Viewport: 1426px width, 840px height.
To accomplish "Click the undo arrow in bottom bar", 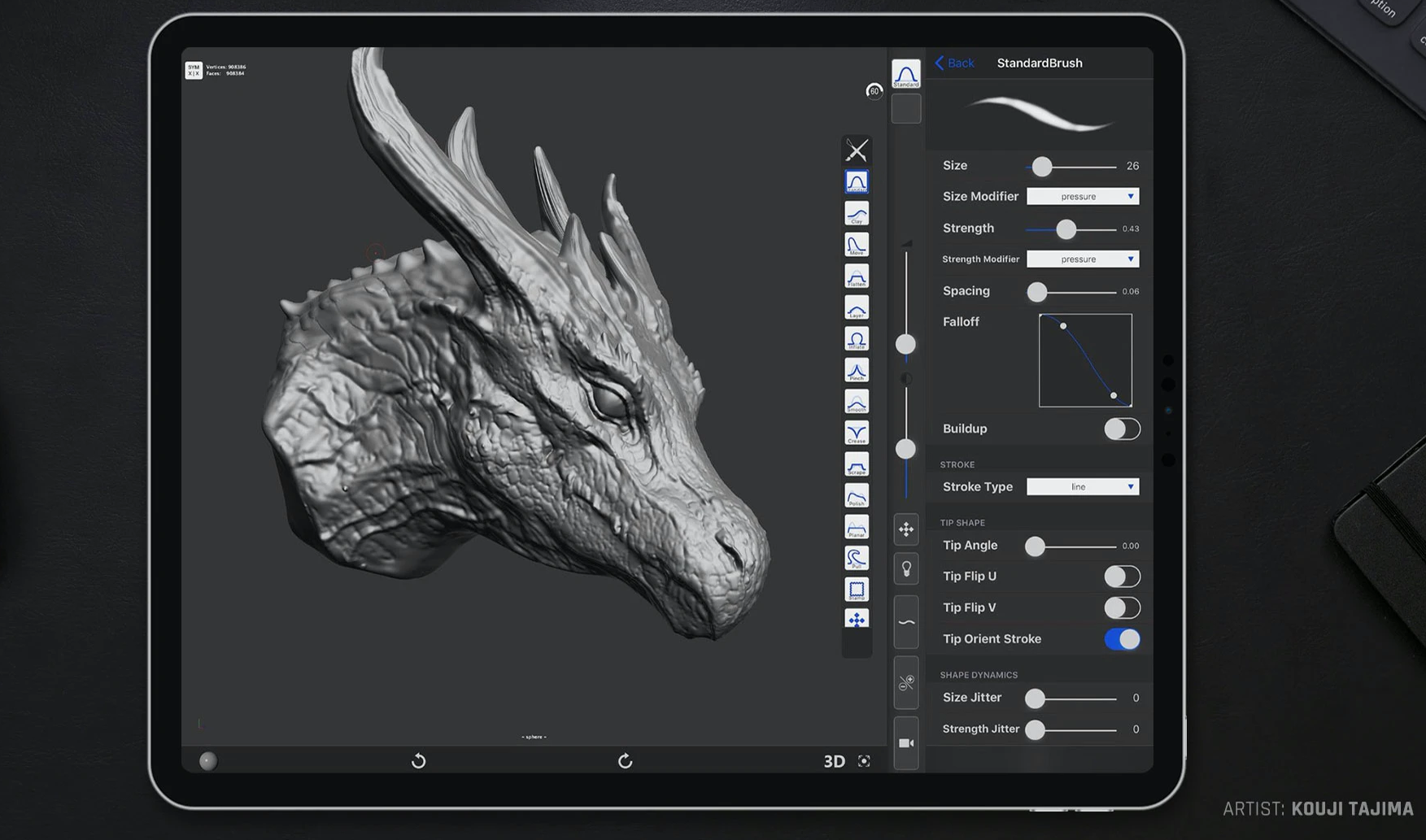I will [x=418, y=761].
